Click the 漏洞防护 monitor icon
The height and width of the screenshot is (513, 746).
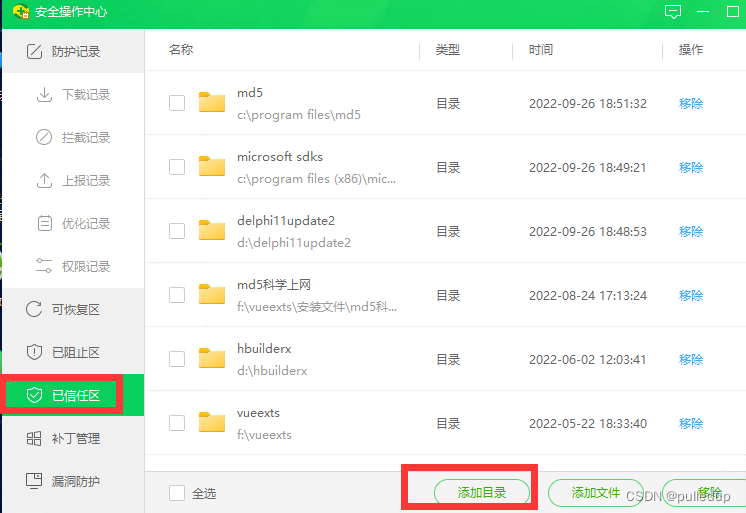pos(34,481)
